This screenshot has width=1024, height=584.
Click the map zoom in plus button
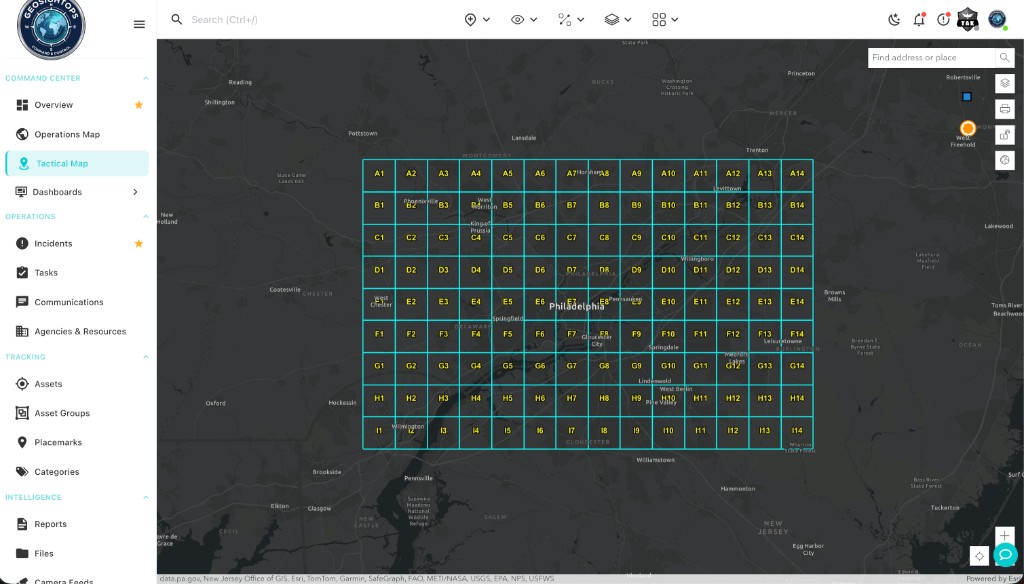pos(1004,536)
